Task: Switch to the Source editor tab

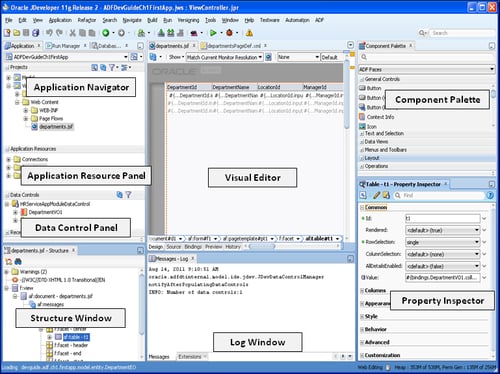Action: click(173, 247)
